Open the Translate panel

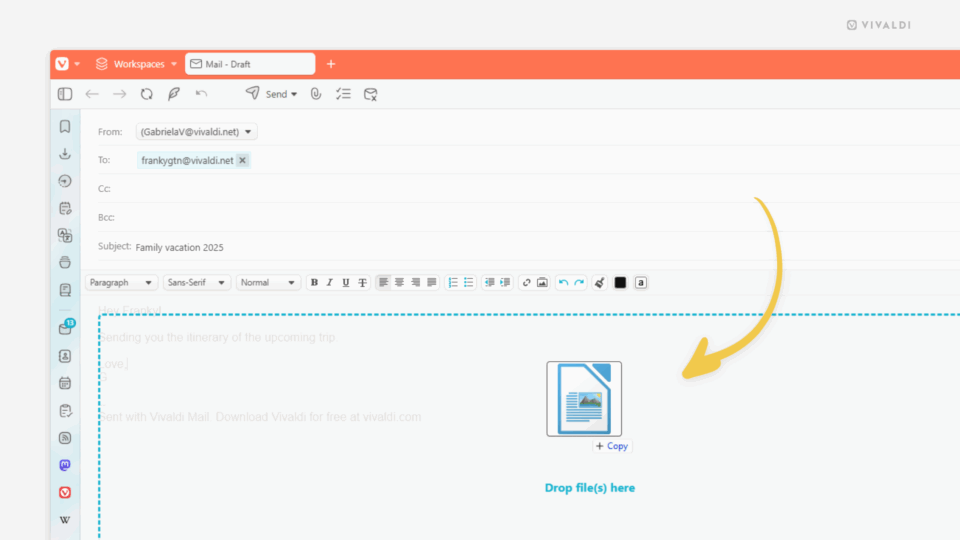(65, 235)
